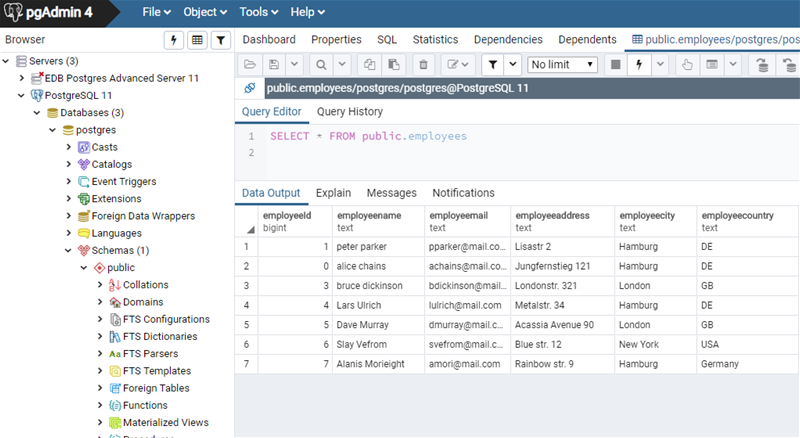Click the Stop query square icon
This screenshot has height=438, width=800.
[x=615, y=65]
